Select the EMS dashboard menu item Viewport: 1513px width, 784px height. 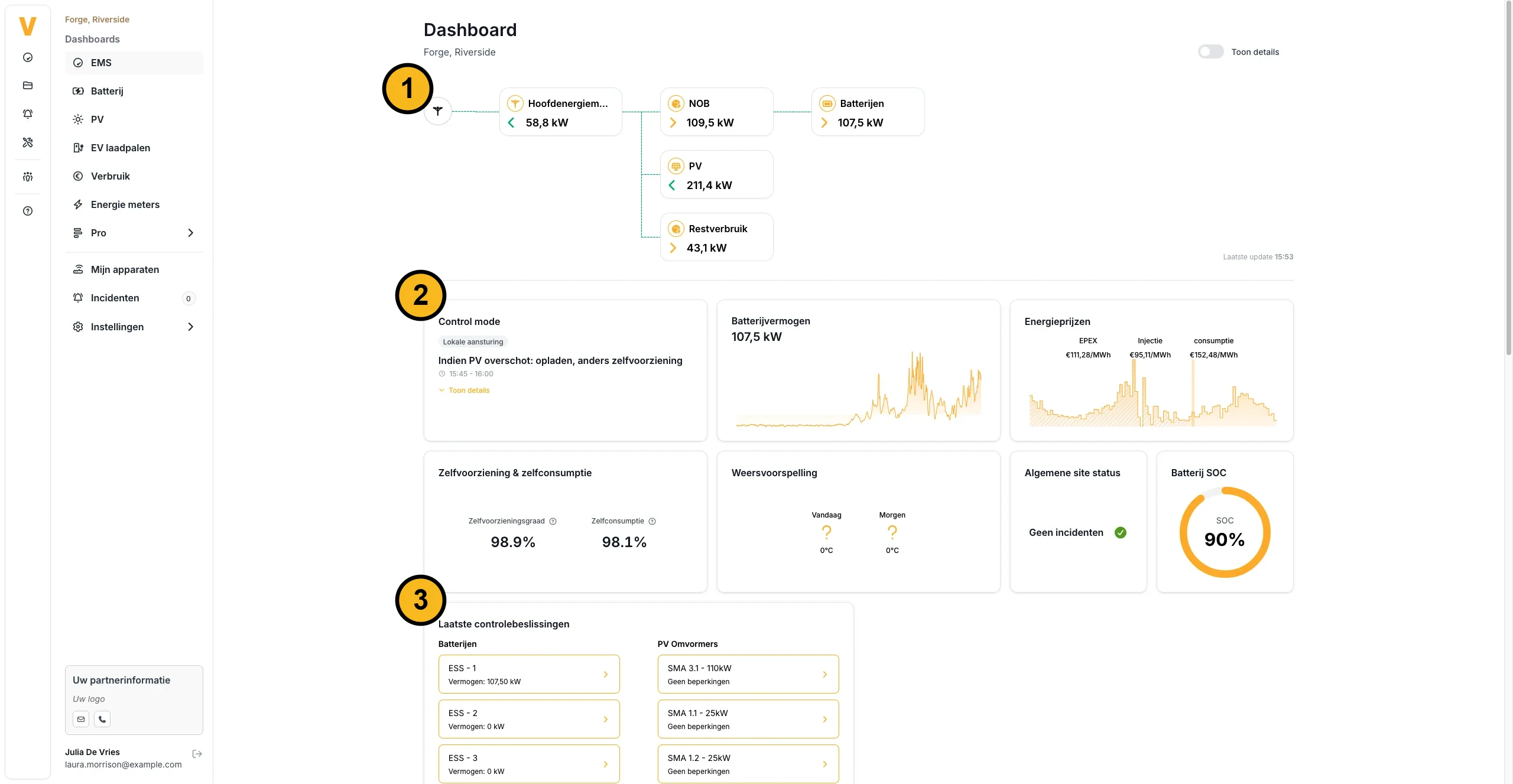point(134,63)
